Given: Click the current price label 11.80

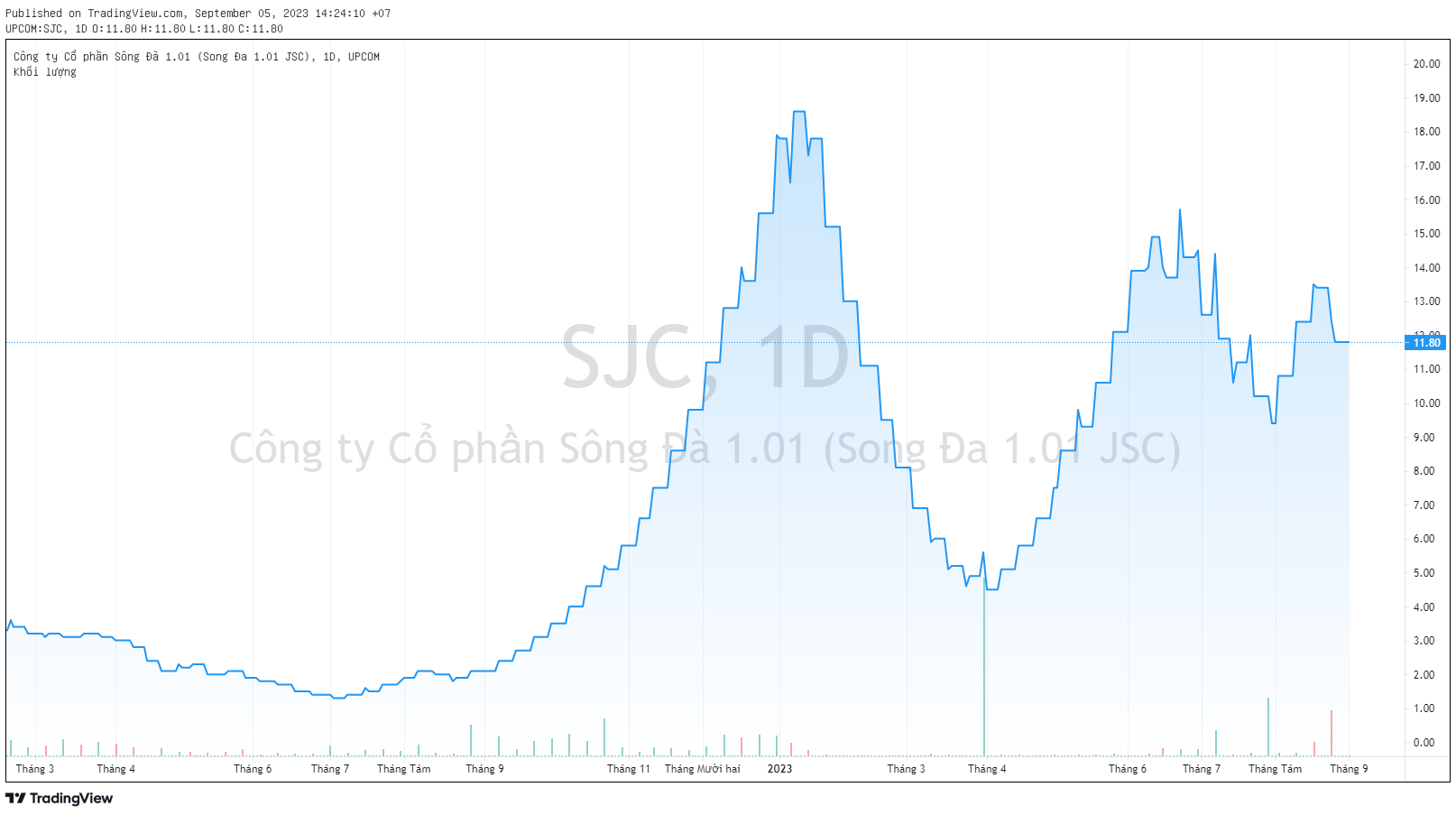Looking at the screenshot, I should coord(1426,343).
